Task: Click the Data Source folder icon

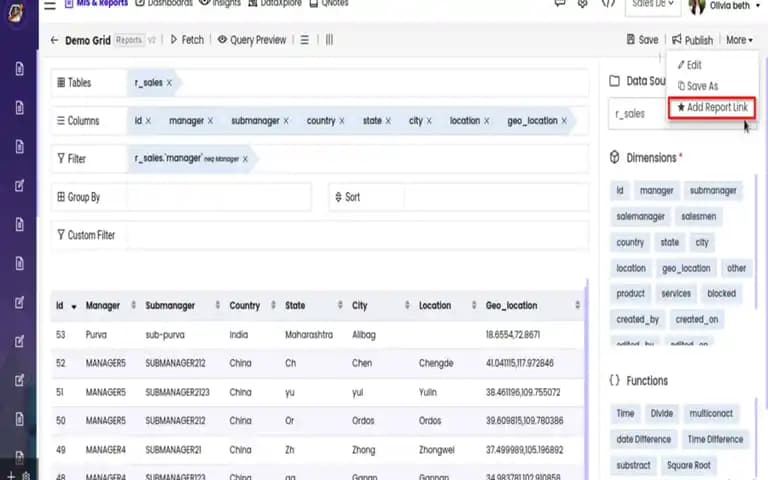Action: pyautogui.click(x=614, y=81)
